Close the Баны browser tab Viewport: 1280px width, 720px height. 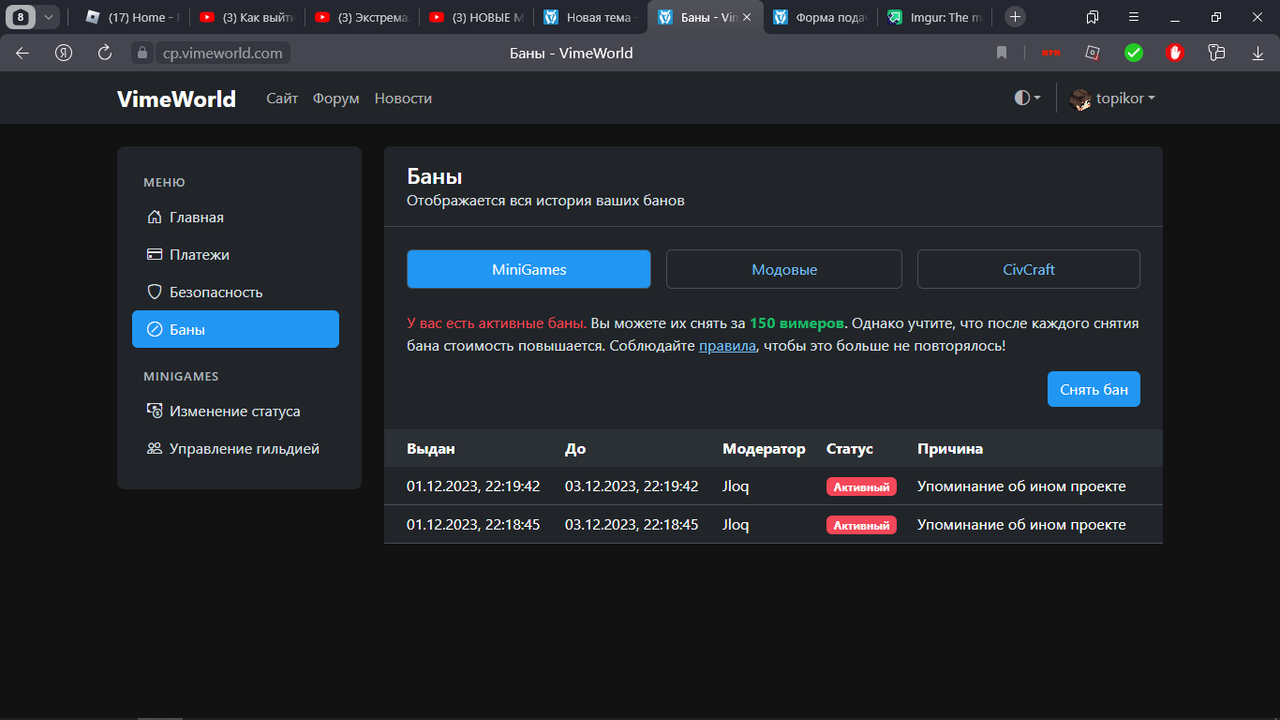[746, 17]
